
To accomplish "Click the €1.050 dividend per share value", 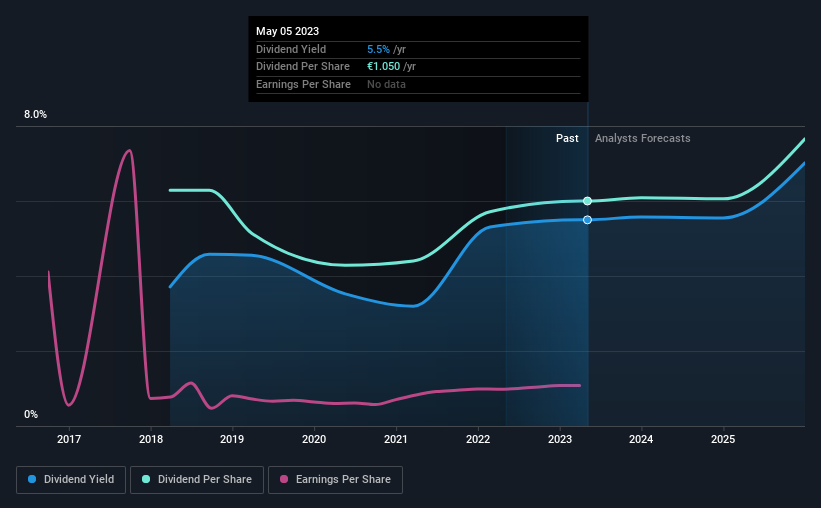I will 383,67.
